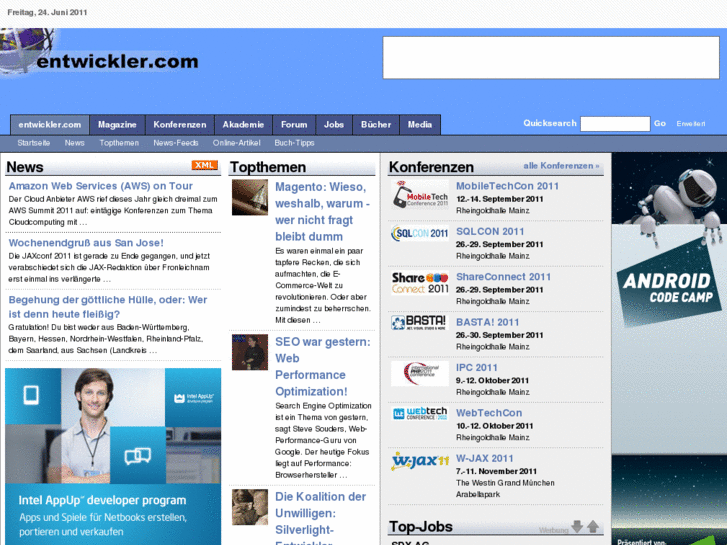Switch to the Forum tab
This screenshot has width=727, height=545.
294,125
